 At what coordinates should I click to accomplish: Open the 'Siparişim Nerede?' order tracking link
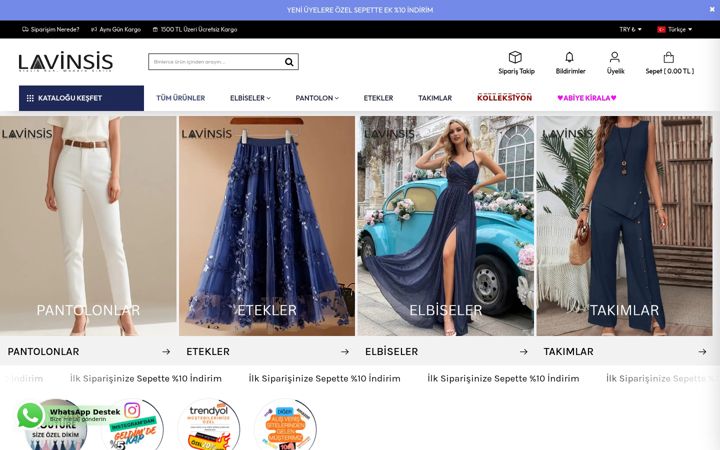(x=51, y=29)
